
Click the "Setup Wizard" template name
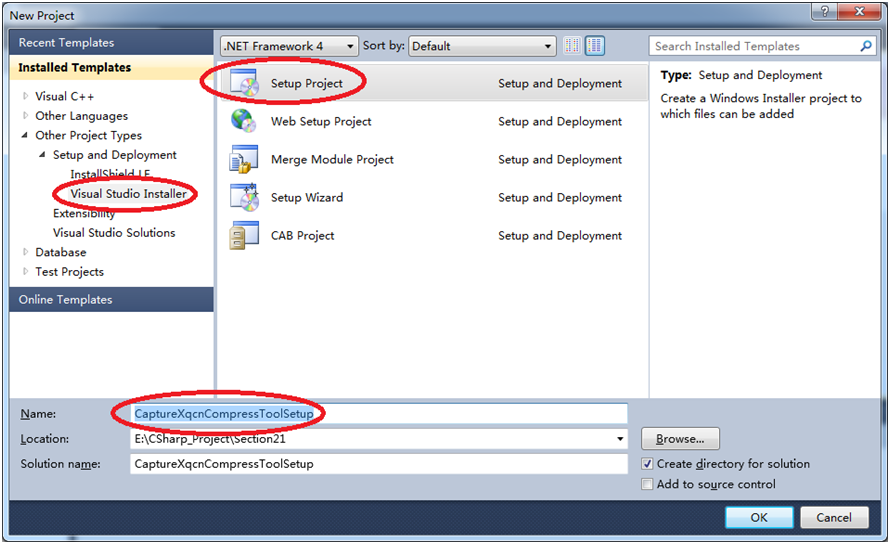[x=307, y=198]
